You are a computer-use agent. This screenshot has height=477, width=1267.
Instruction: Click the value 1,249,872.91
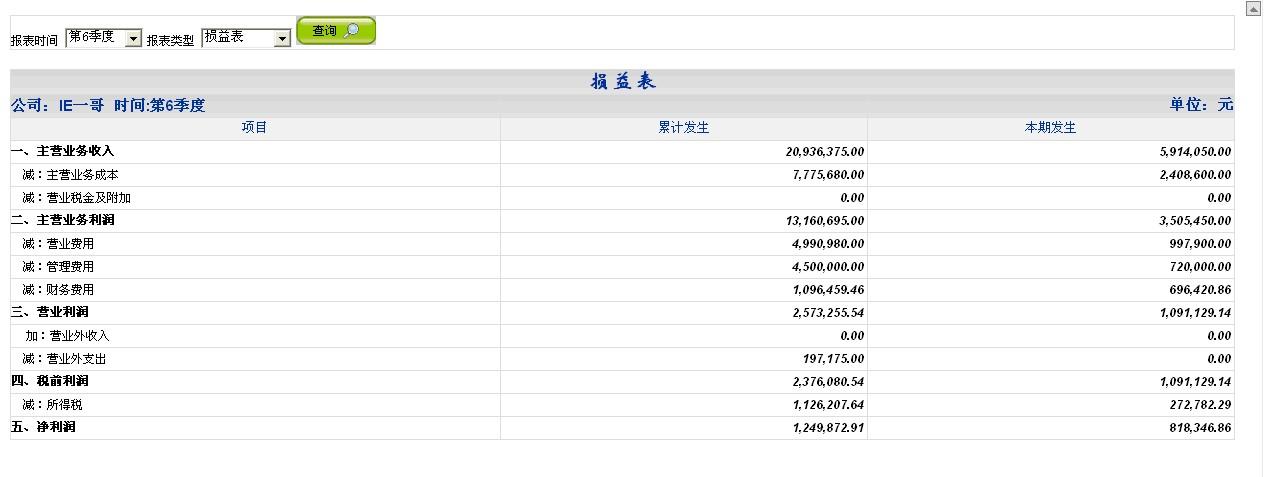(828, 428)
